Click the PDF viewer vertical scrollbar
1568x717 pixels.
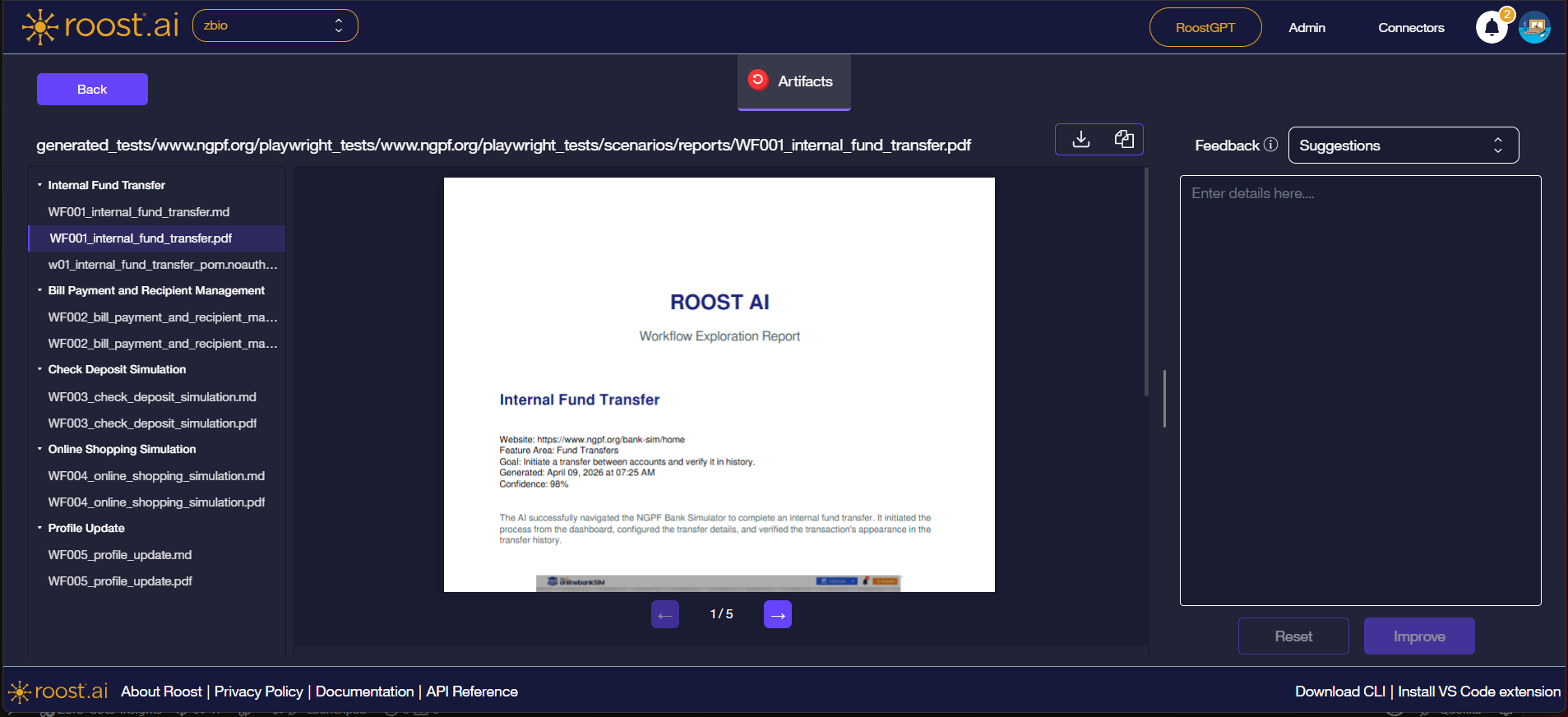[1146, 282]
